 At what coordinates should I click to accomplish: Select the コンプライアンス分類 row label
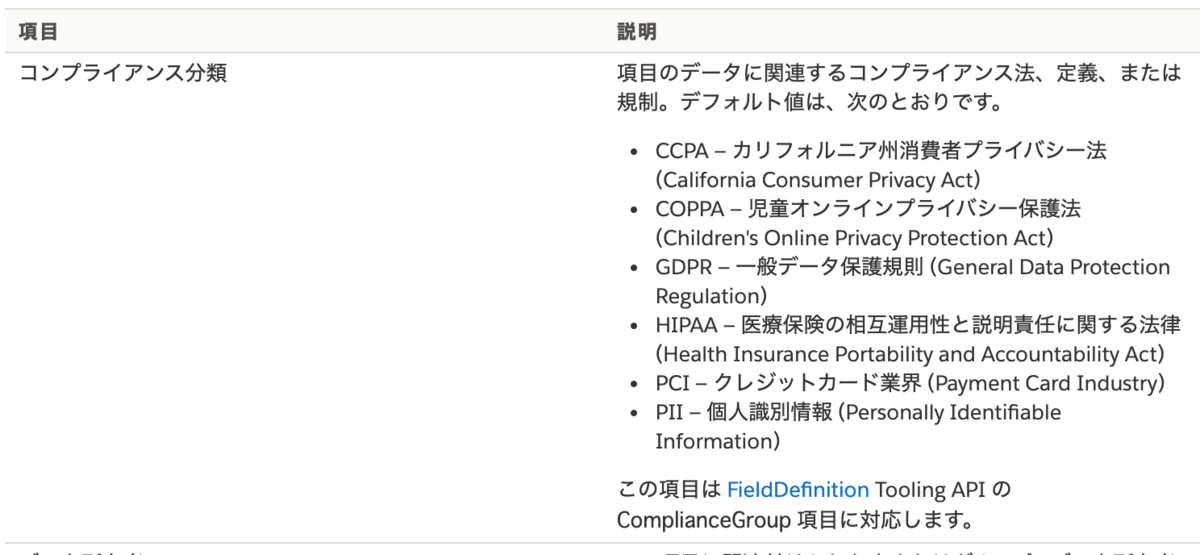click(123, 73)
